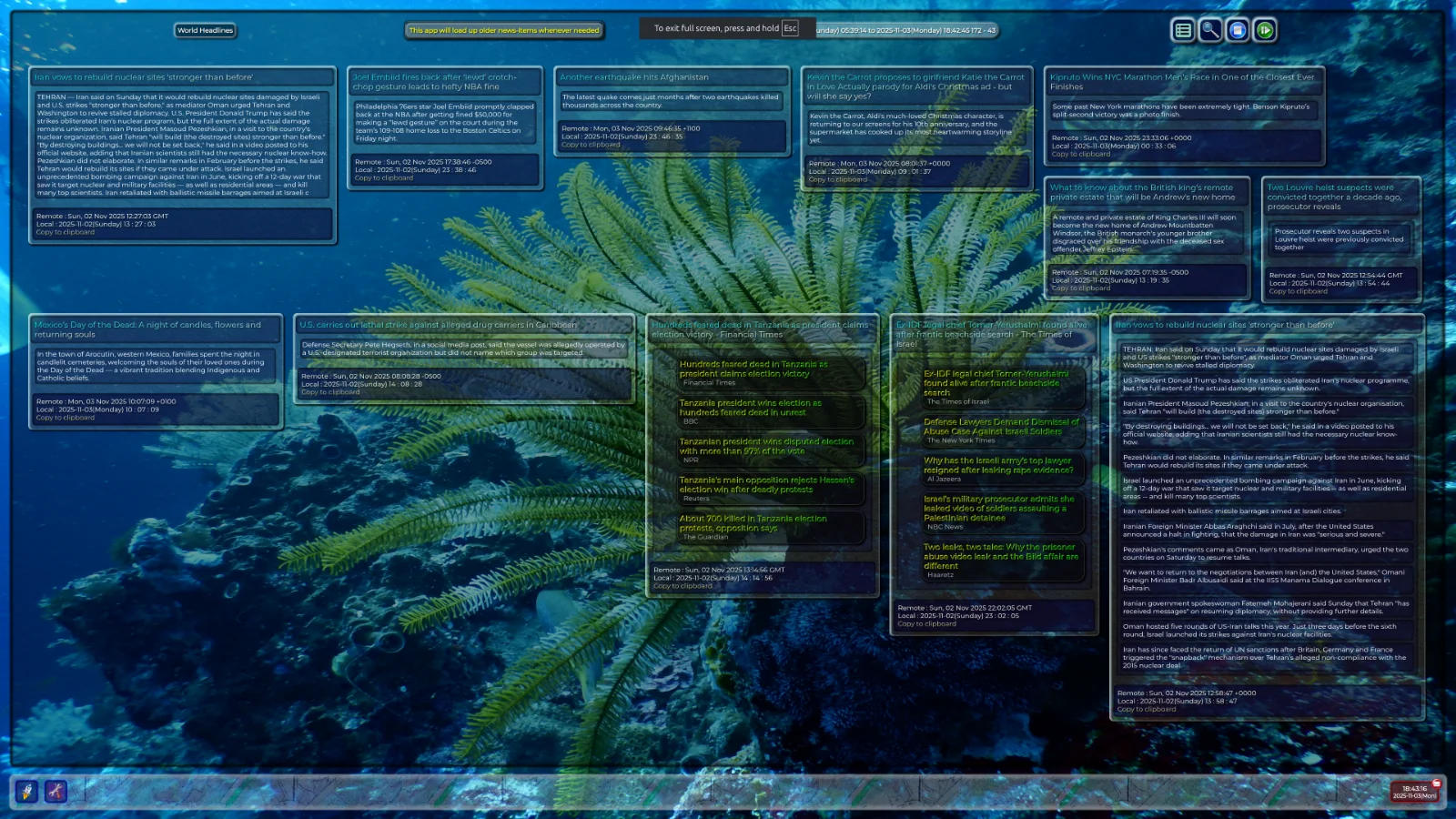Image resolution: width=1456 pixels, height=819 pixels.
Task: Launch the rocket icon in the taskbar
Action: pyautogui.click(x=25, y=792)
